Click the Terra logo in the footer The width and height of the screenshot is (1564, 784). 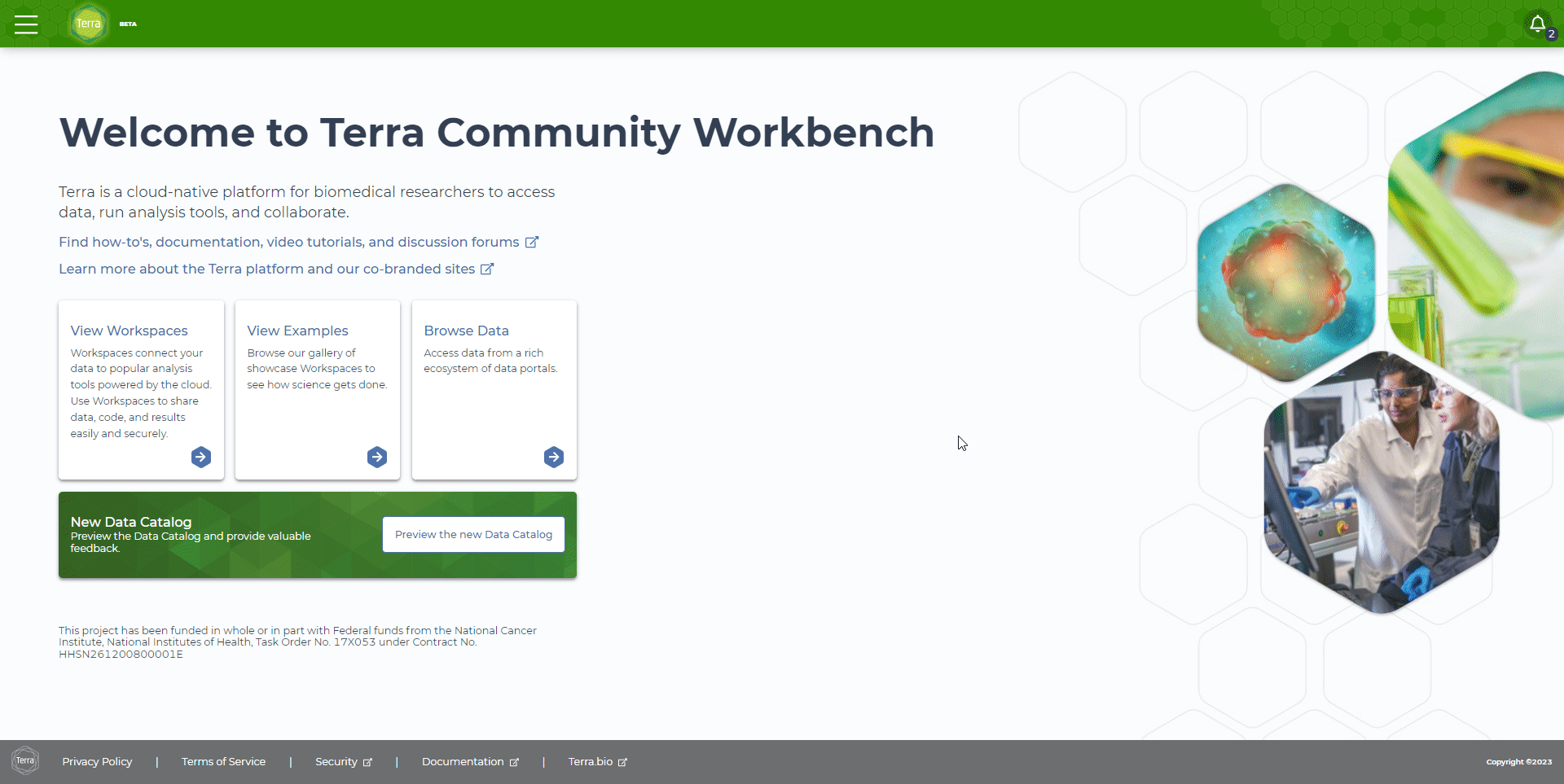click(x=25, y=761)
